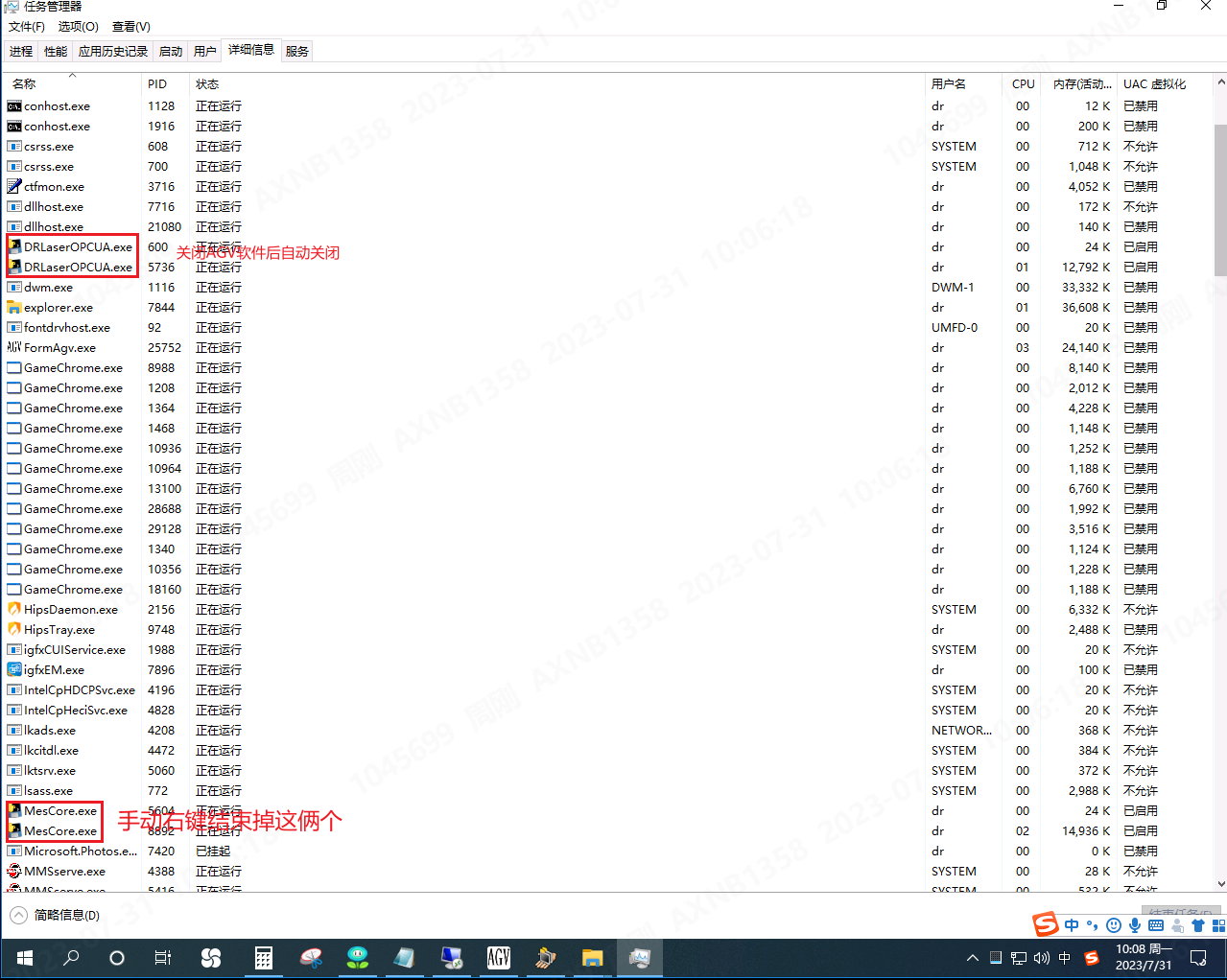This screenshot has height=980, width=1227.
Task: Open File Explorer from the taskbar
Action: [592, 957]
